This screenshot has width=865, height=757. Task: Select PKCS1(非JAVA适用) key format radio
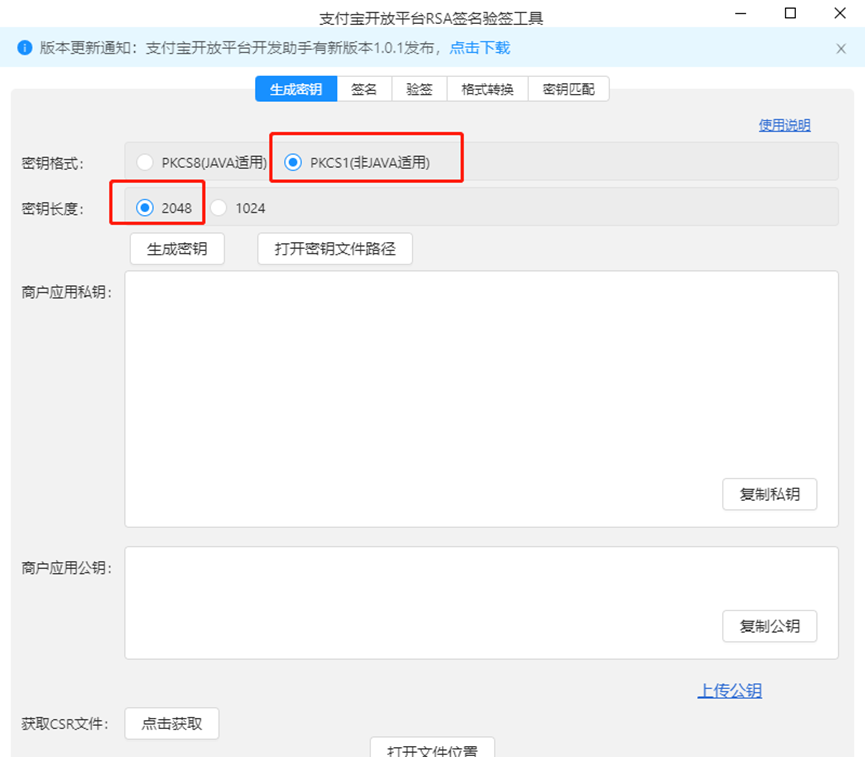tap(293, 162)
